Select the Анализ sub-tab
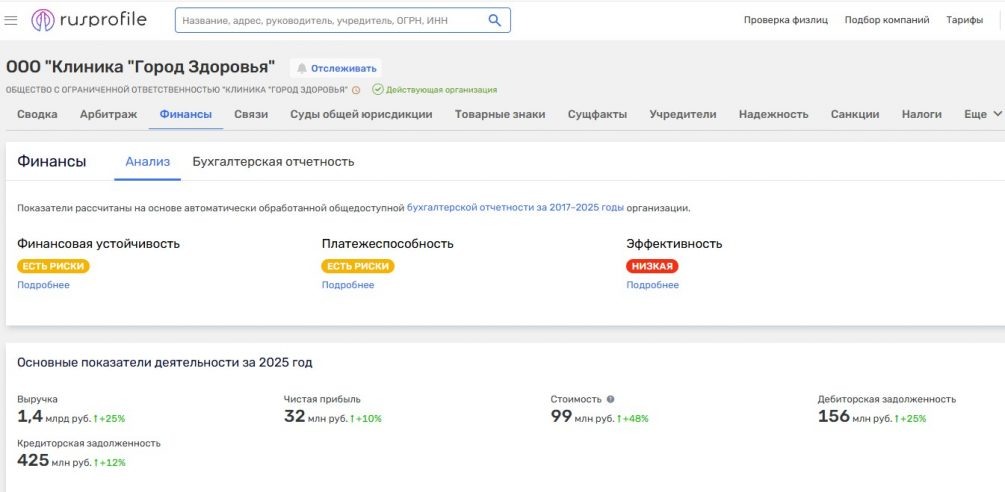Screen dimensions: 1005x492 tap(147, 161)
